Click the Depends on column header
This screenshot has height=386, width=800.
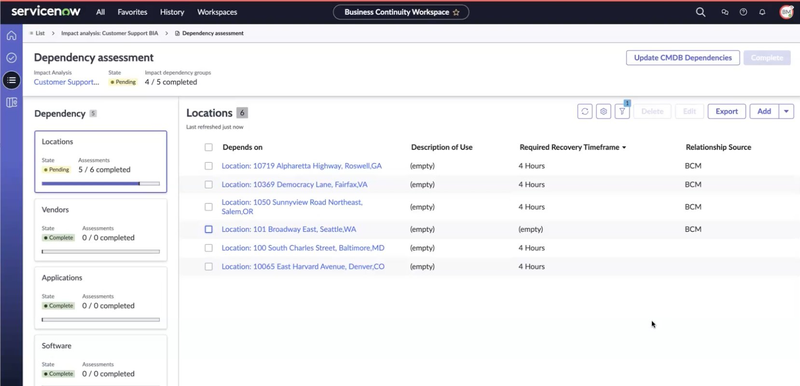pyautogui.click(x=242, y=147)
